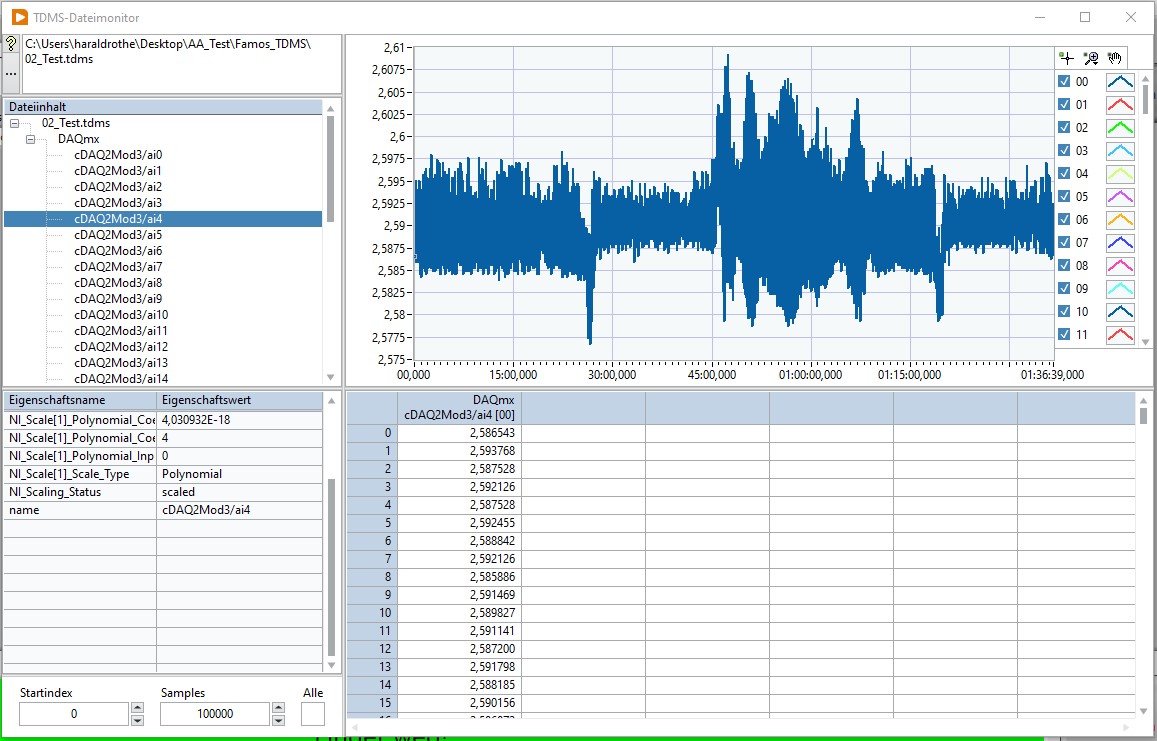Activate the hand pan tool

tap(1115, 58)
